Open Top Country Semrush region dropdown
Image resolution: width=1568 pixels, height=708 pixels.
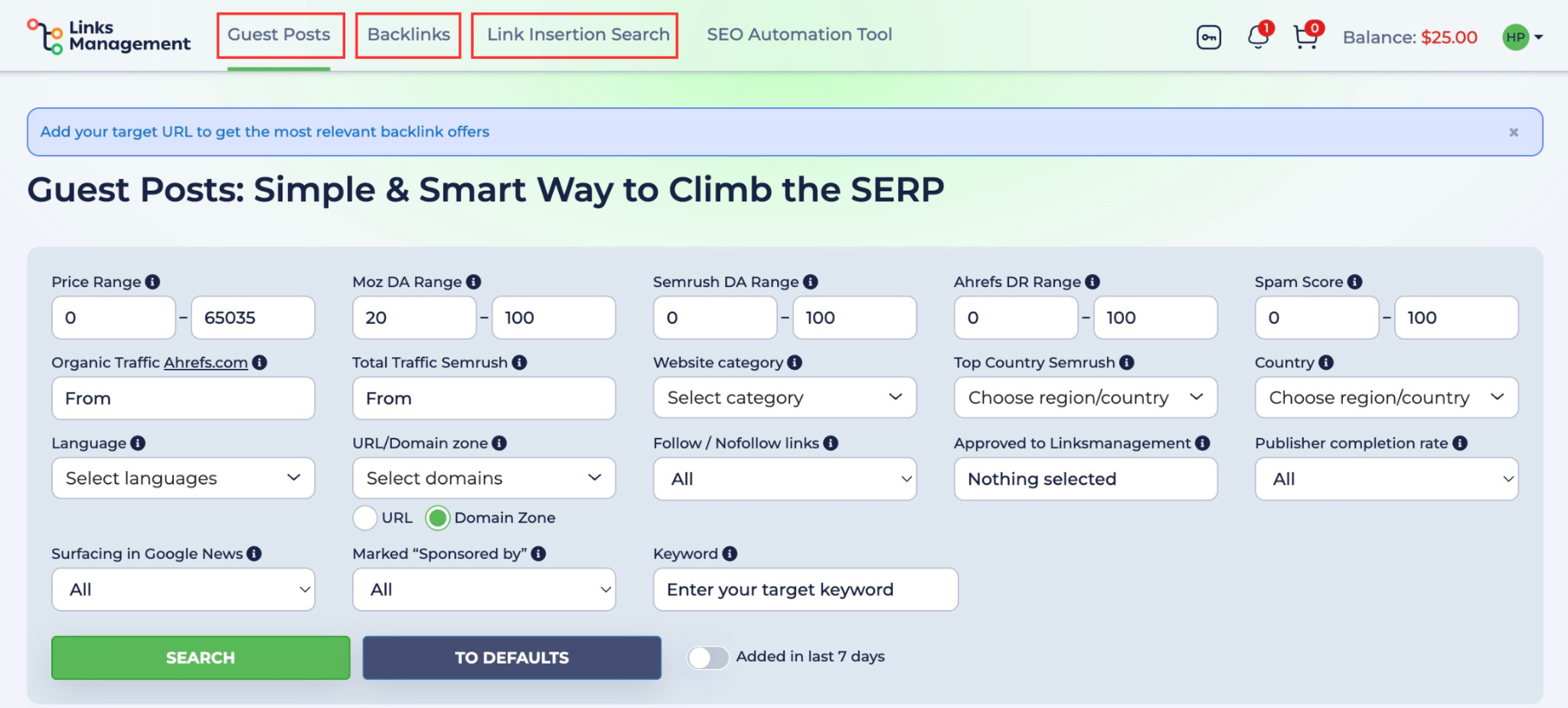pyautogui.click(x=1086, y=397)
